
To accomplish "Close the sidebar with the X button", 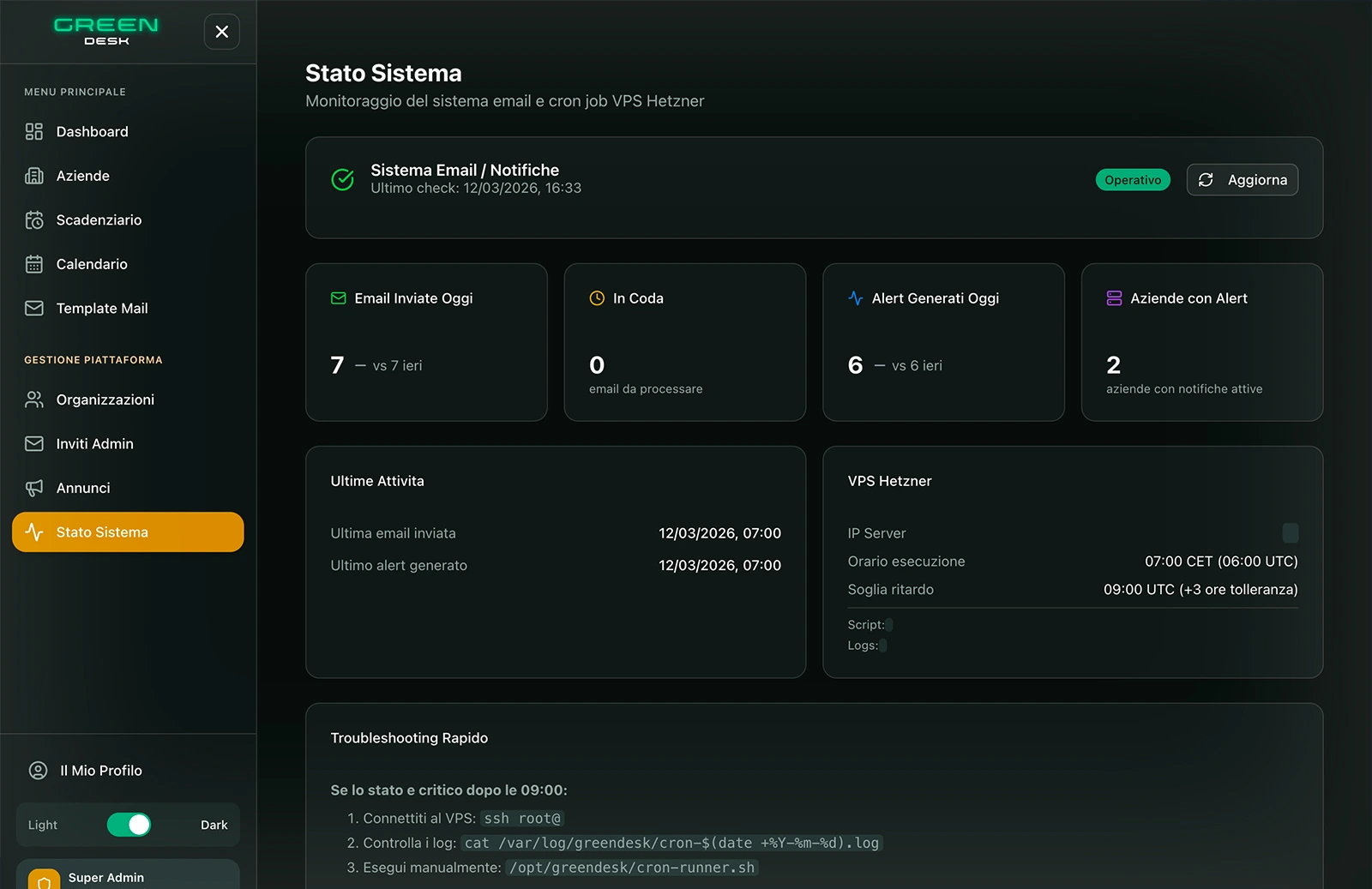I will (x=222, y=32).
